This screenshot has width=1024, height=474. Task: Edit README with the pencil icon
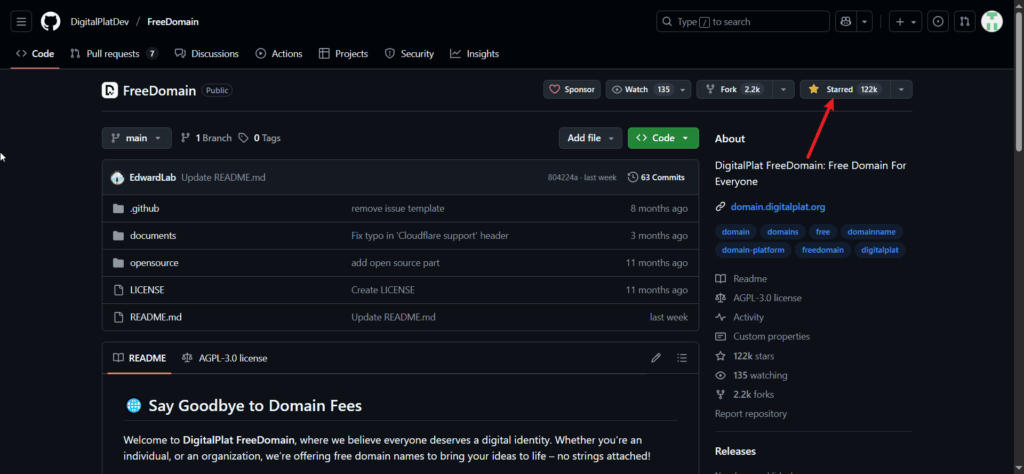click(656, 358)
